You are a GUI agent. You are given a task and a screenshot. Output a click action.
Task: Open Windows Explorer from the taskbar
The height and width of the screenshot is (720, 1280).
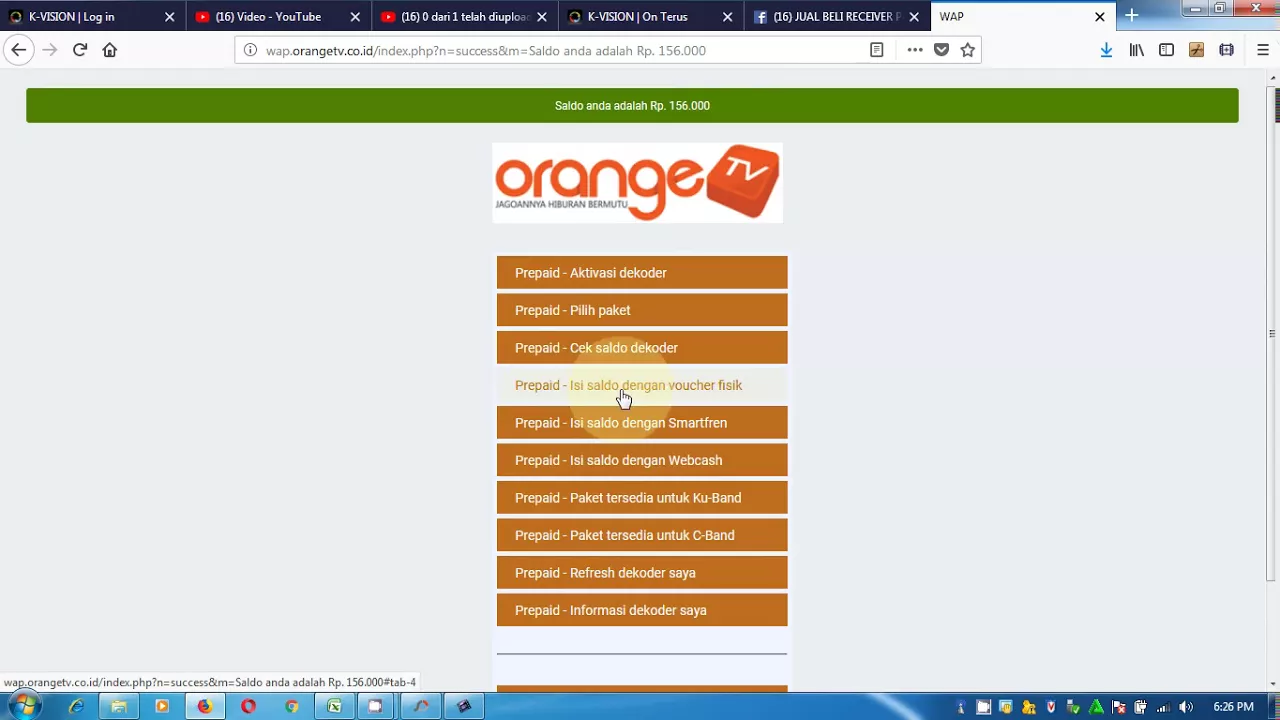click(119, 707)
